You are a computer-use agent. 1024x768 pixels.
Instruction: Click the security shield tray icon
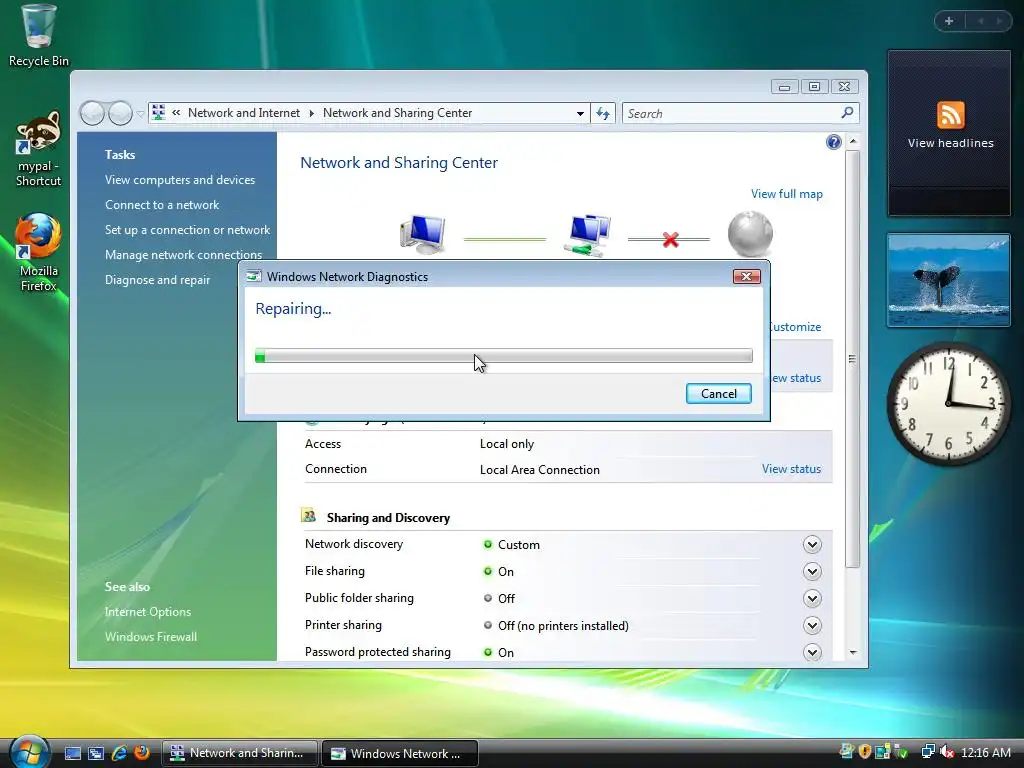click(865, 752)
